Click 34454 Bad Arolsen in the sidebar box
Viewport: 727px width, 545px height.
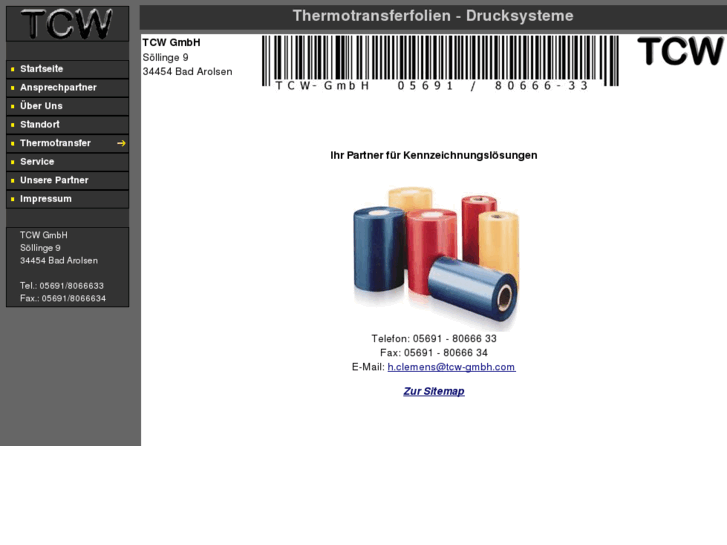(x=59, y=261)
